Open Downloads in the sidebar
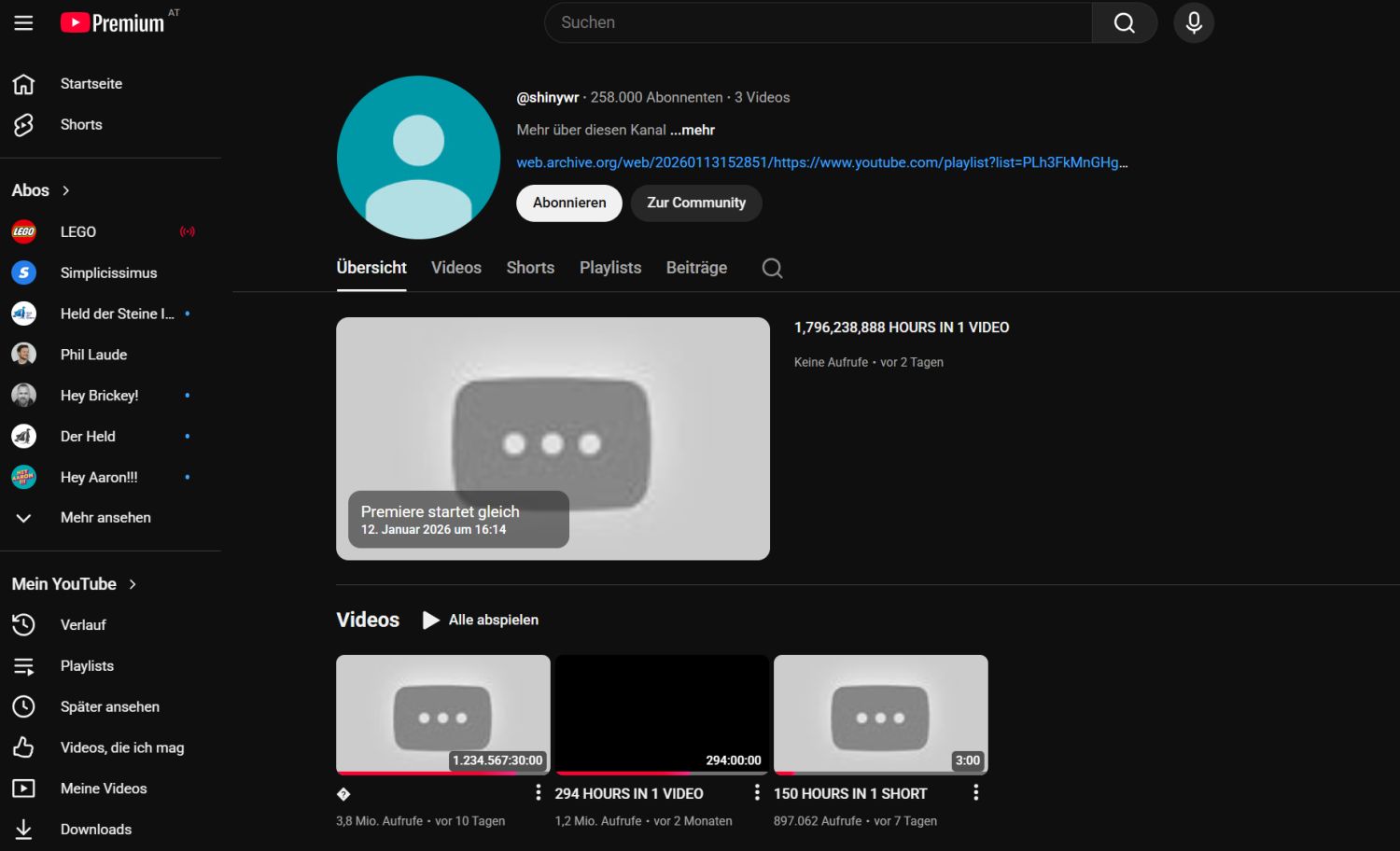 click(95, 830)
